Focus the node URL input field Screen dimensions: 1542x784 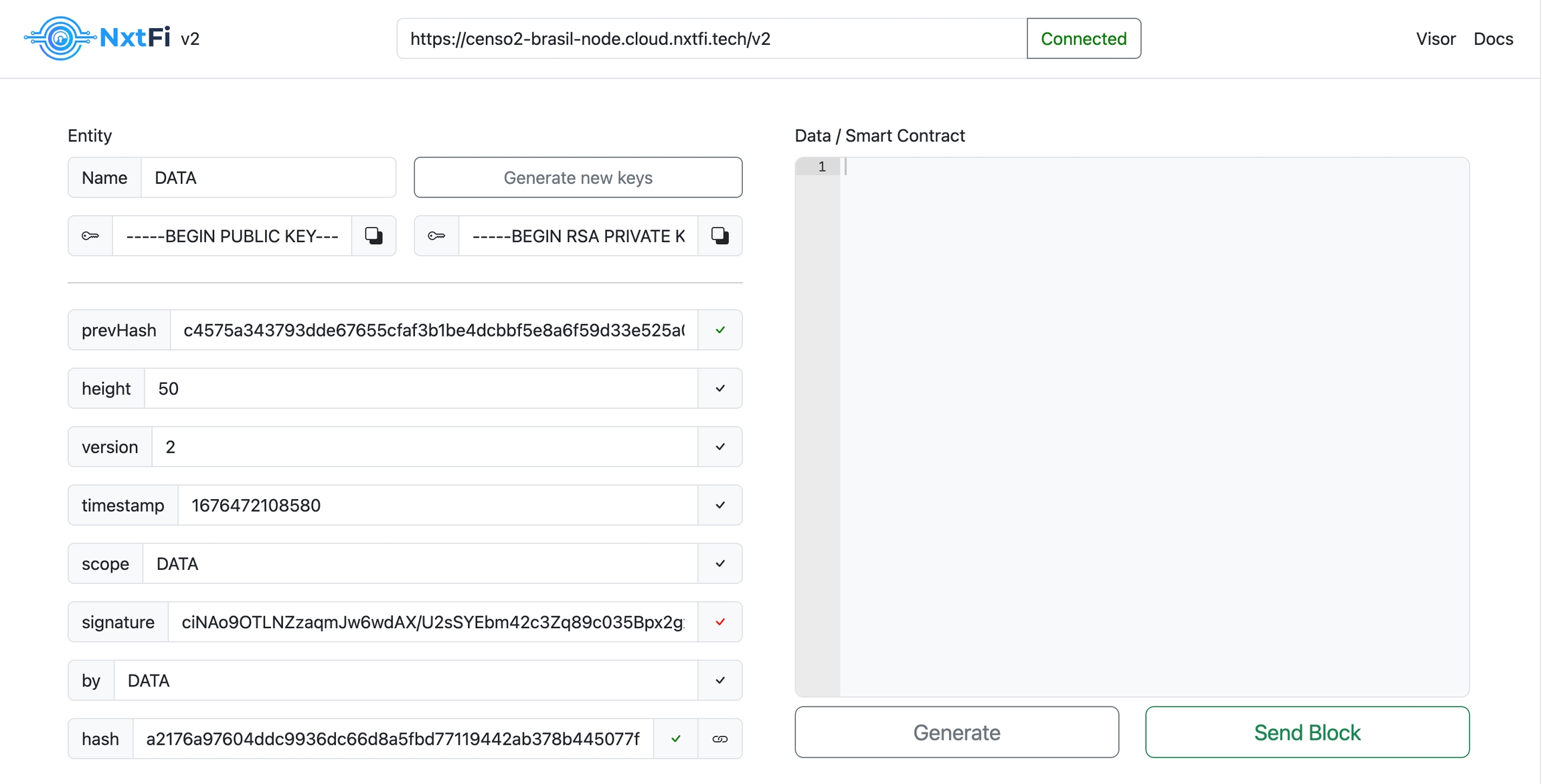pyautogui.click(x=711, y=39)
